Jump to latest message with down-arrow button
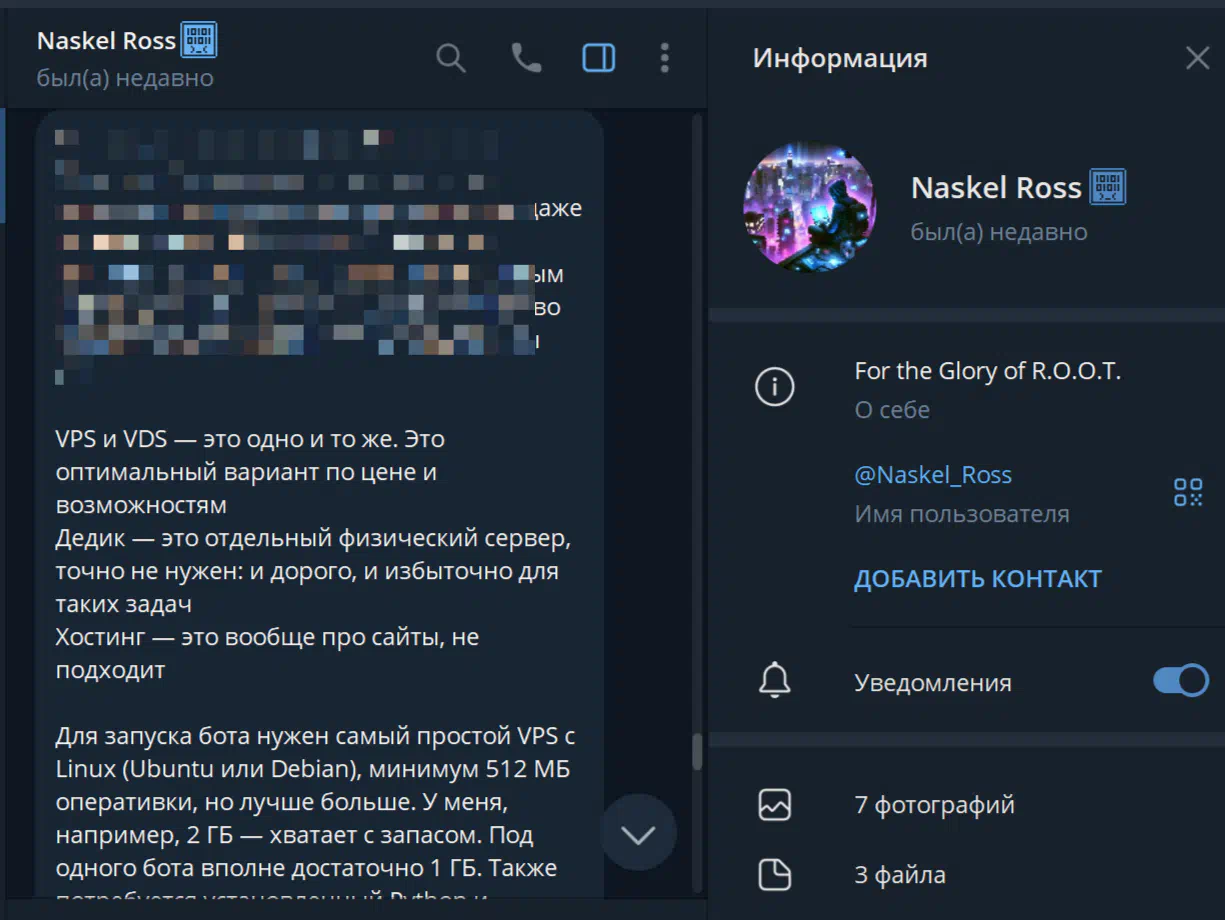This screenshot has height=920, width=1225. [638, 833]
